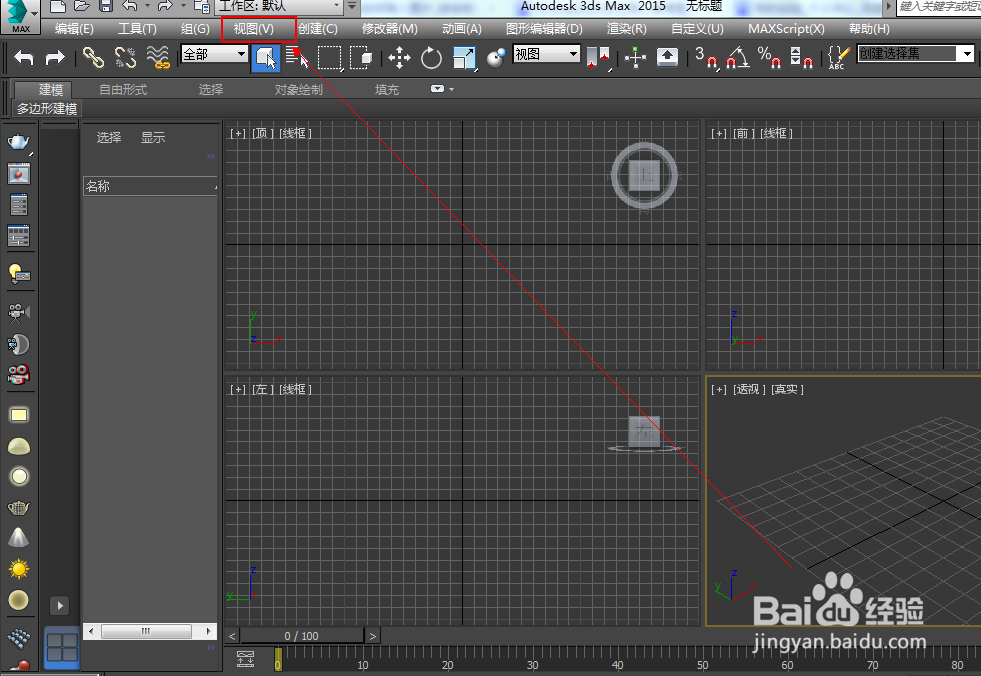The image size is (981, 676).
Task: Click the Open File icon in title bar
Action: [x=82, y=6]
